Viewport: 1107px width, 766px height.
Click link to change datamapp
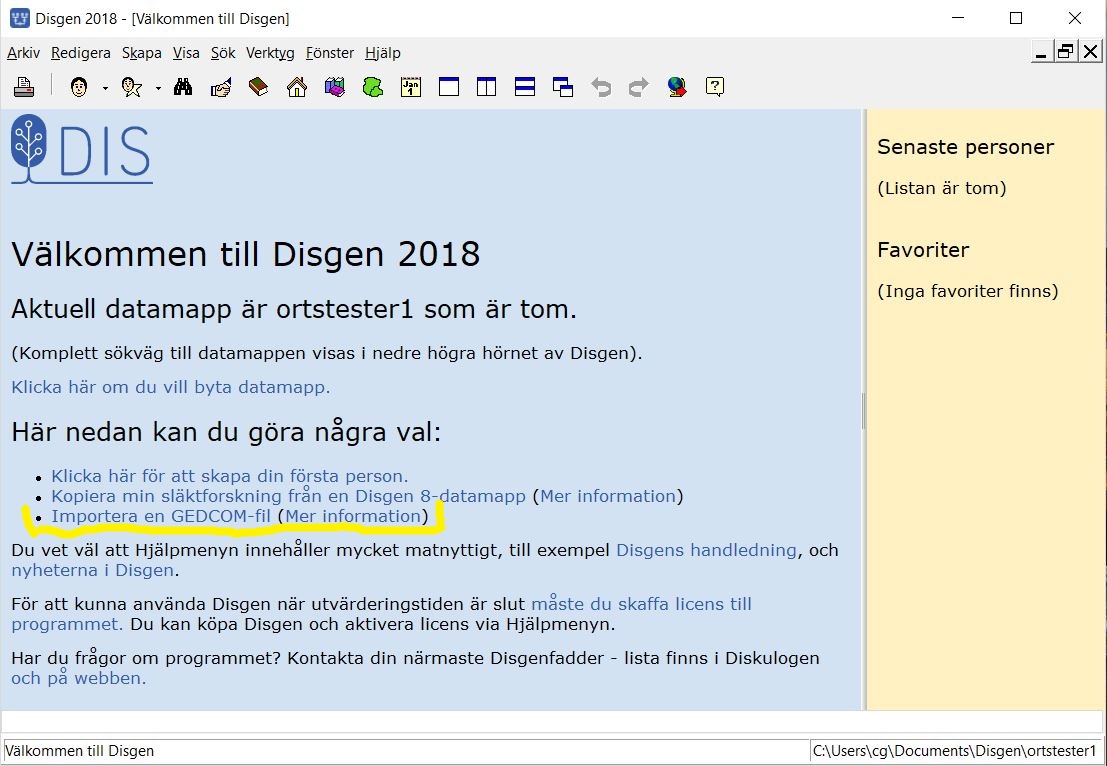click(171, 387)
